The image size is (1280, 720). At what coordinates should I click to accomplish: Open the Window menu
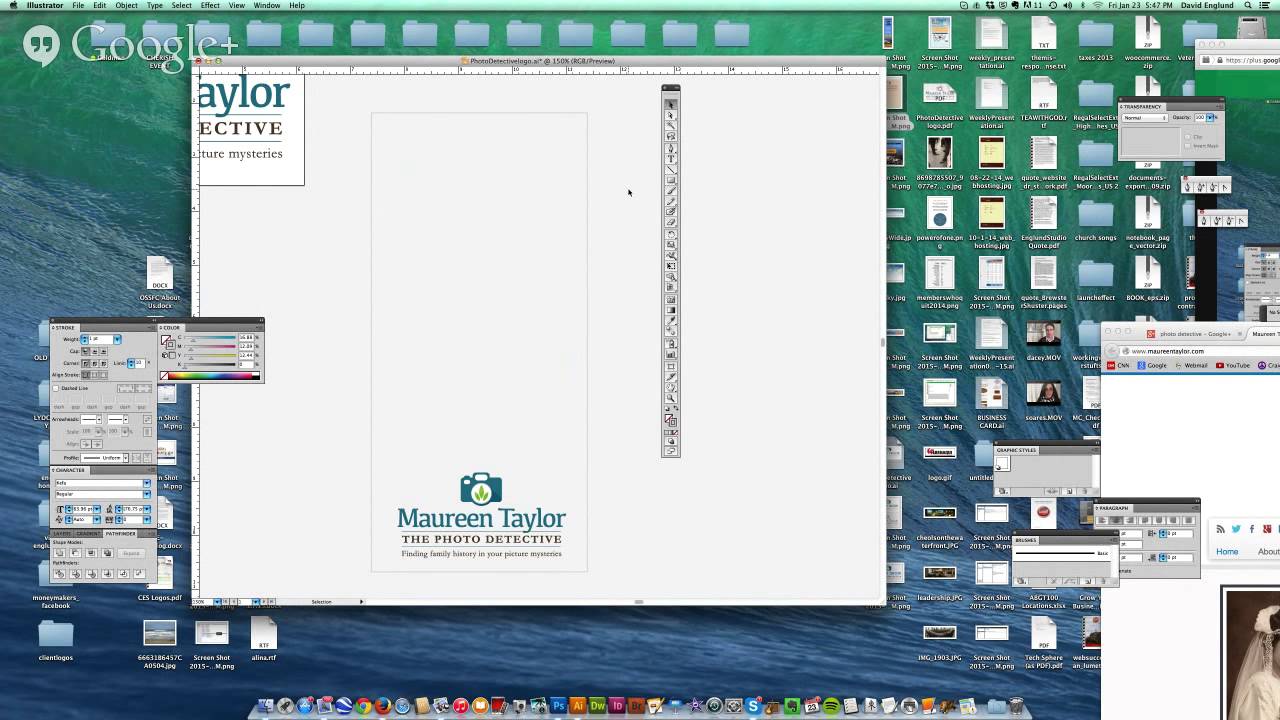coord(267,6)
